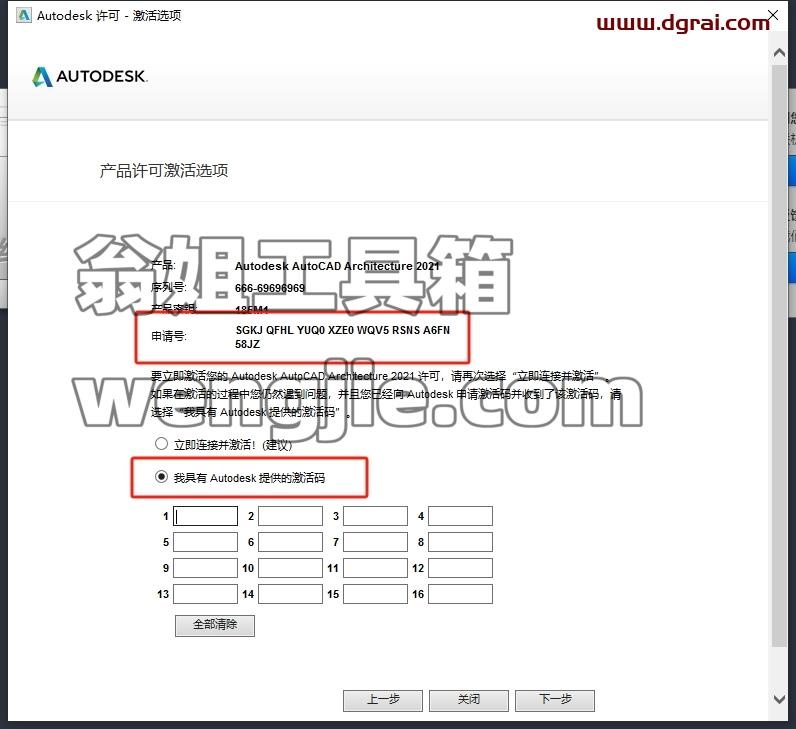Click the scrollbar up arrow
The width and height of the screenshot is (796, 729).
[779, 53]
